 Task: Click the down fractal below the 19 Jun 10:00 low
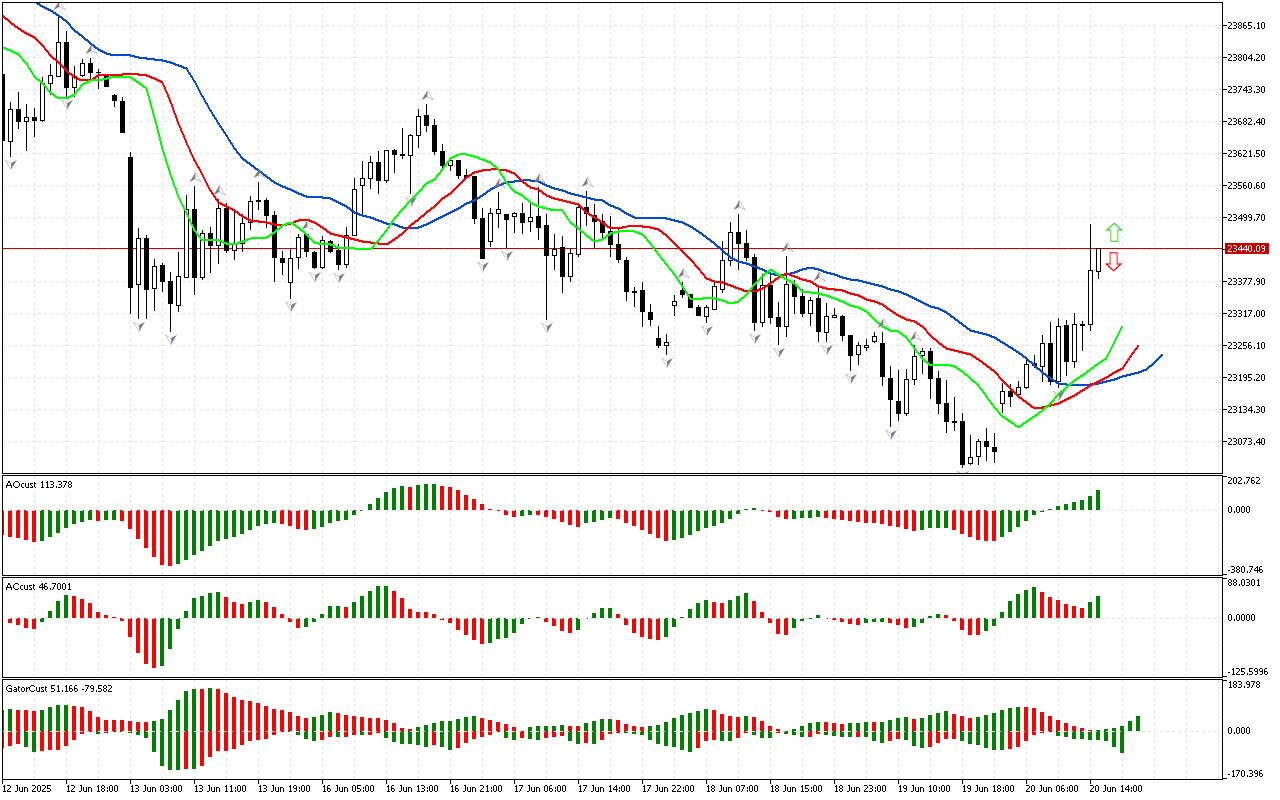[x=890, y=434]
